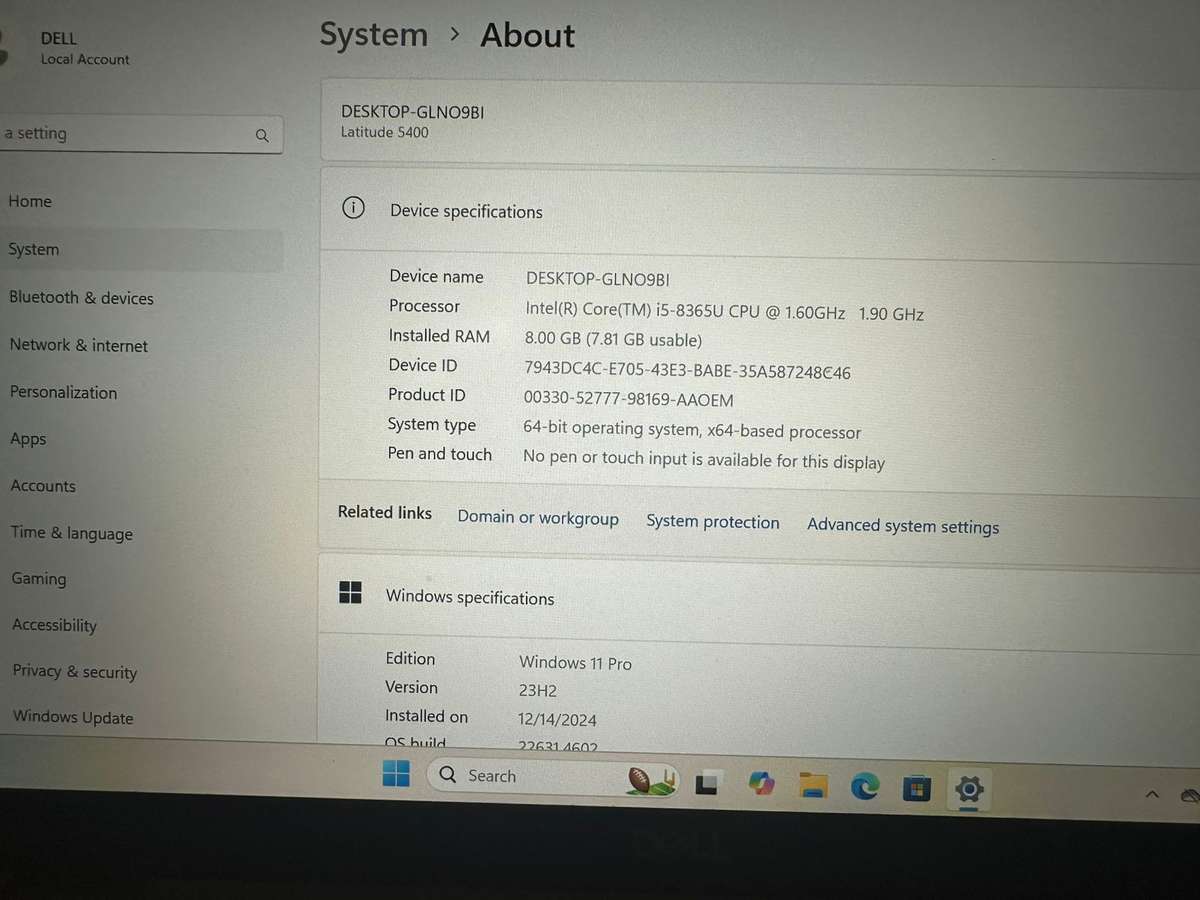
Task: Open System protection settings
Action: (713, 522)
